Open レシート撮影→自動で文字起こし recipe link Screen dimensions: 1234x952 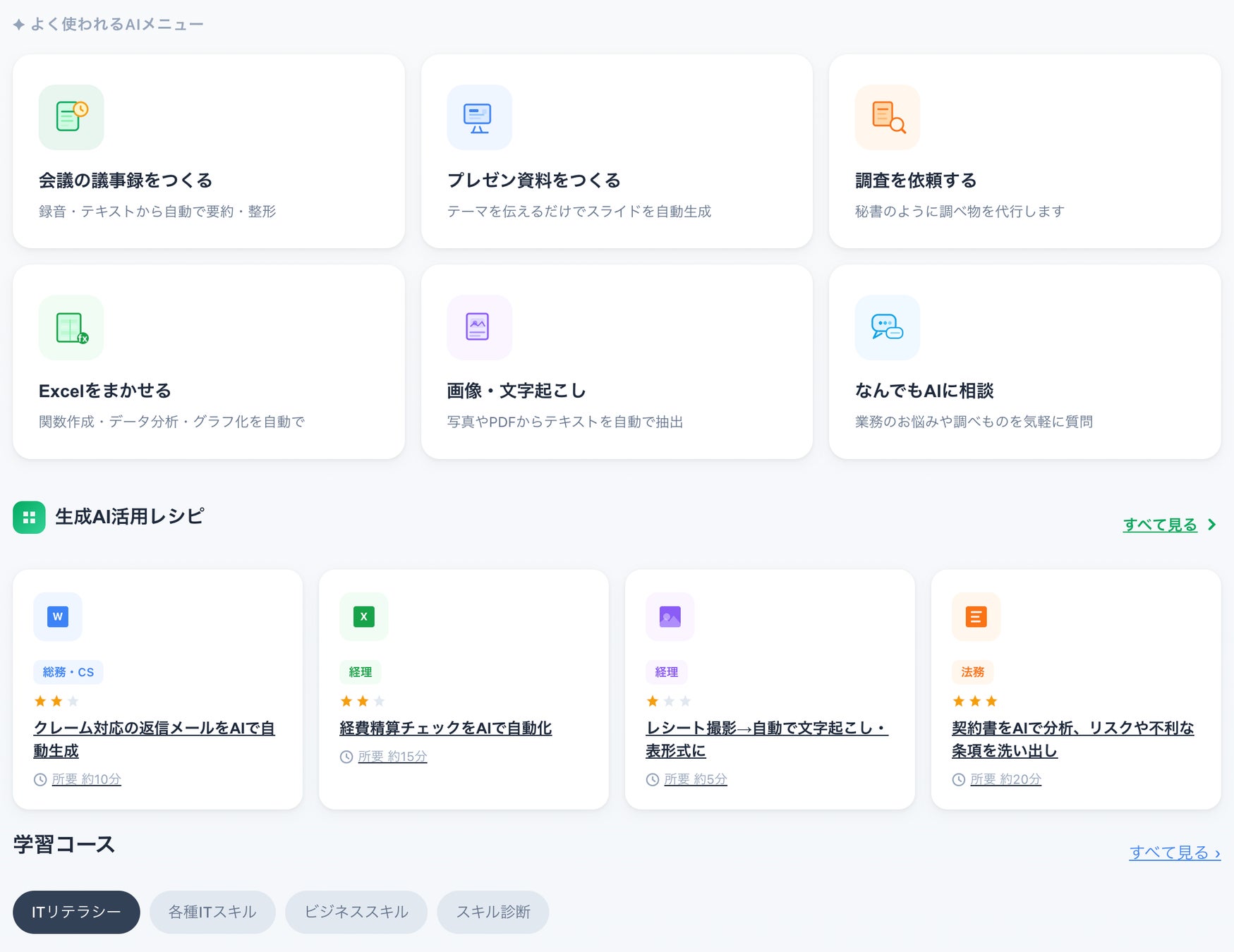767,739
